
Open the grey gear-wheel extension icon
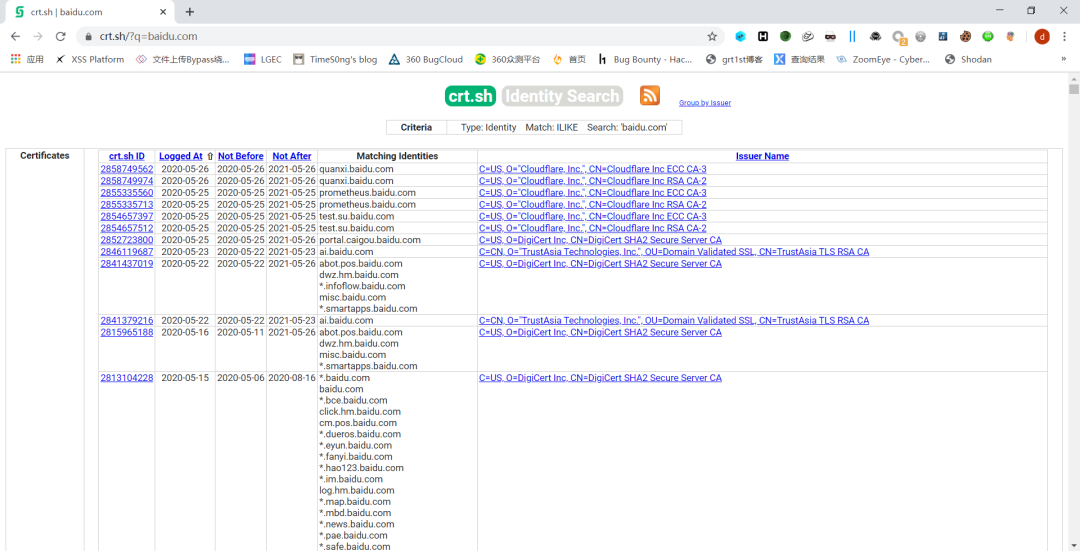920,37
